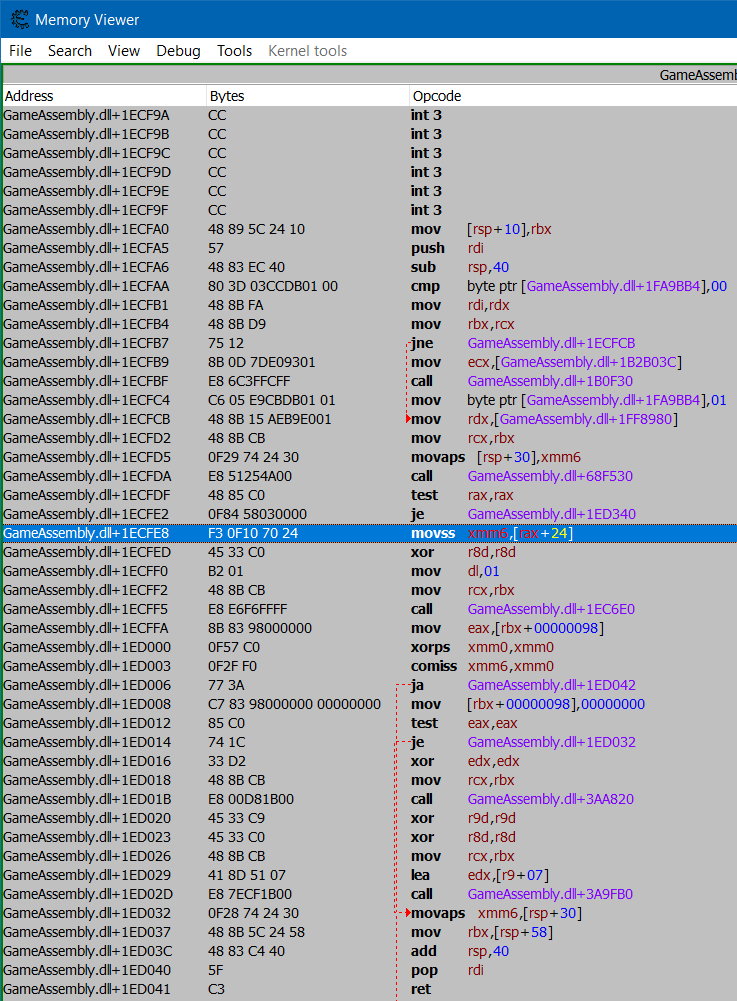
Task: Click call target GameAssembly.dll+1B0F30
Action: point(550,381)
